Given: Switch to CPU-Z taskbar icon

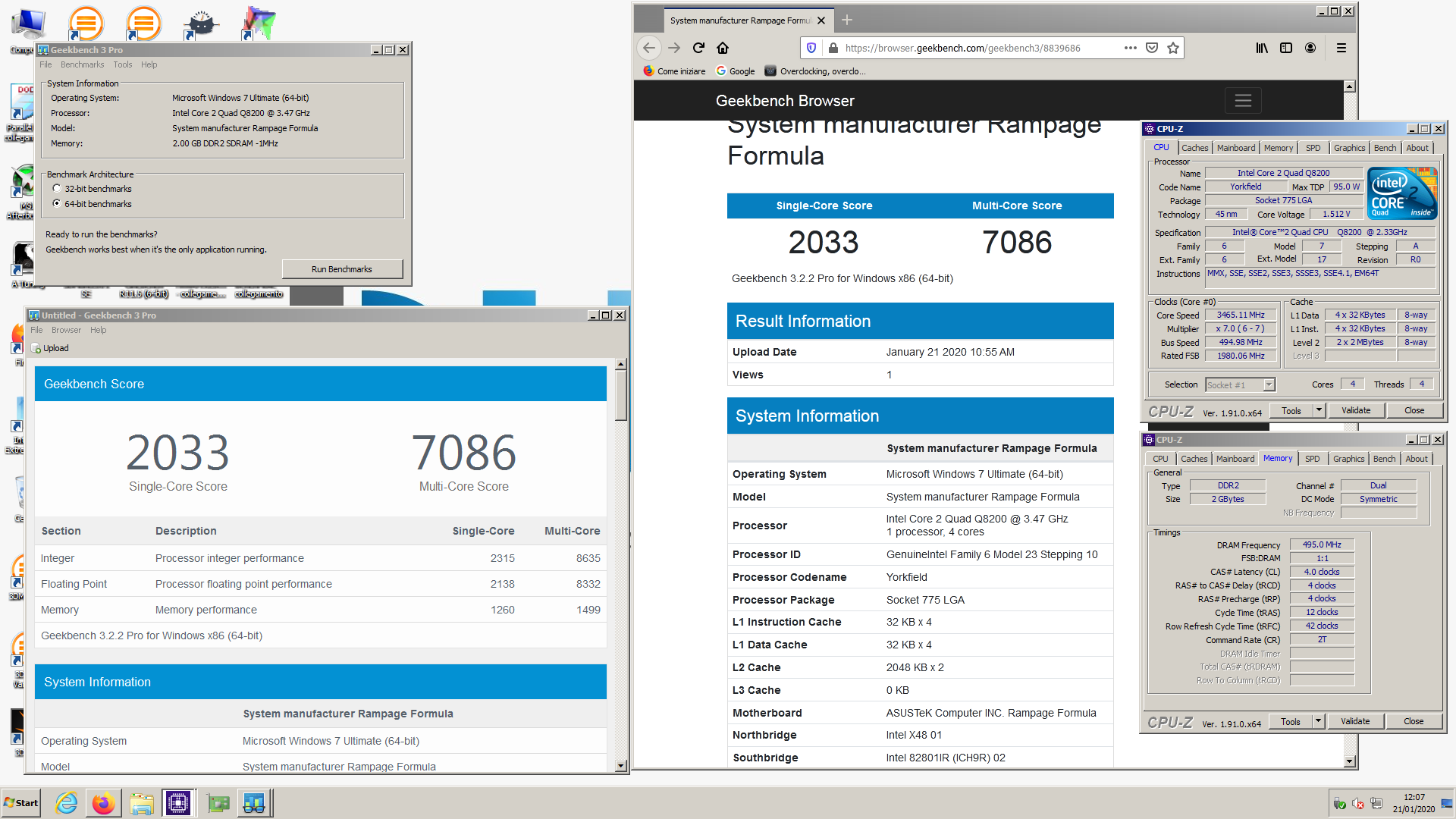Looking at the screenshot, I should [178, 803].
